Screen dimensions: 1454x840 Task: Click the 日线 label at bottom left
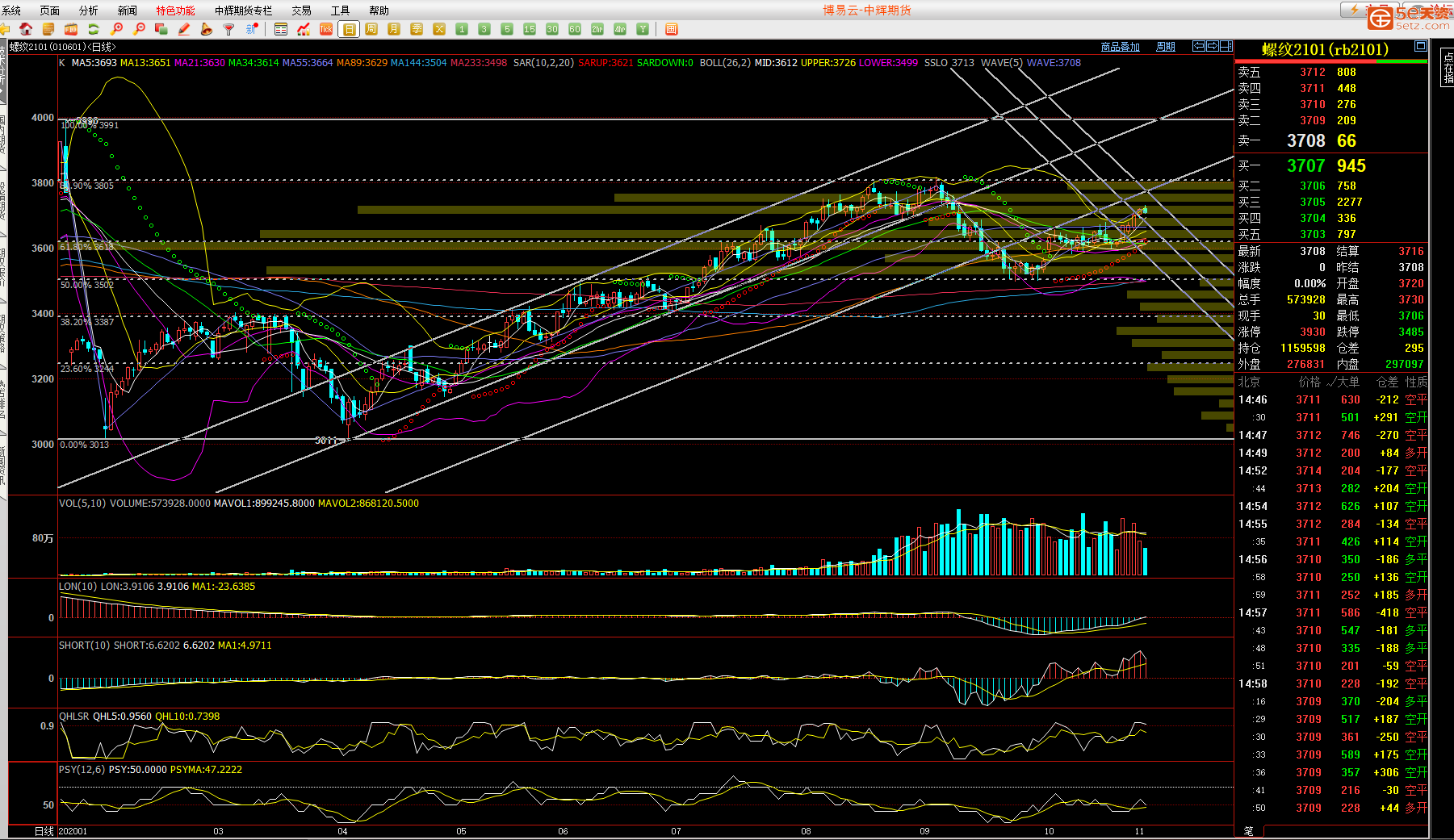(44, 831)
